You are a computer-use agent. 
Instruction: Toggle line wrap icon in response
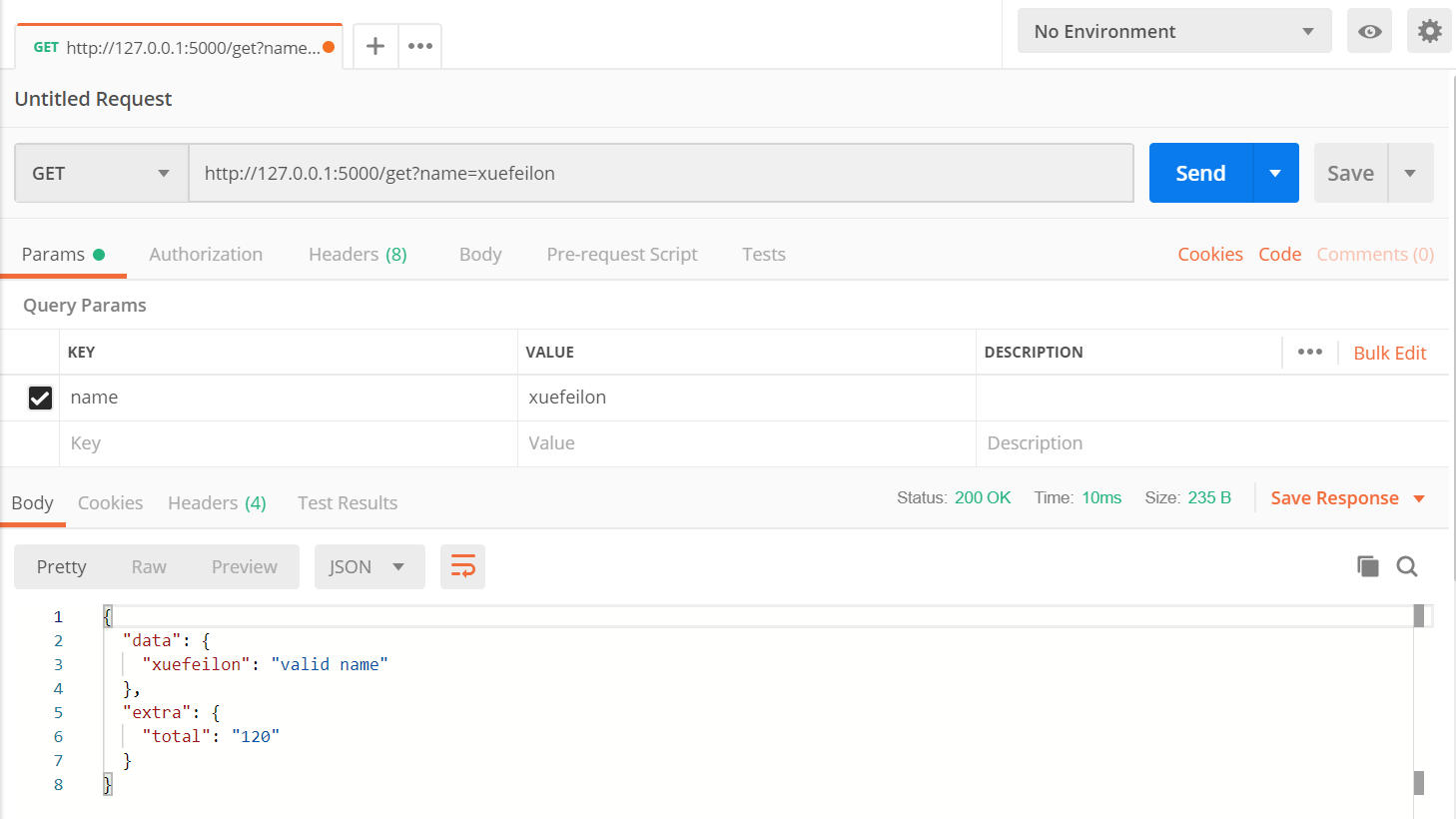coord(462,566)
